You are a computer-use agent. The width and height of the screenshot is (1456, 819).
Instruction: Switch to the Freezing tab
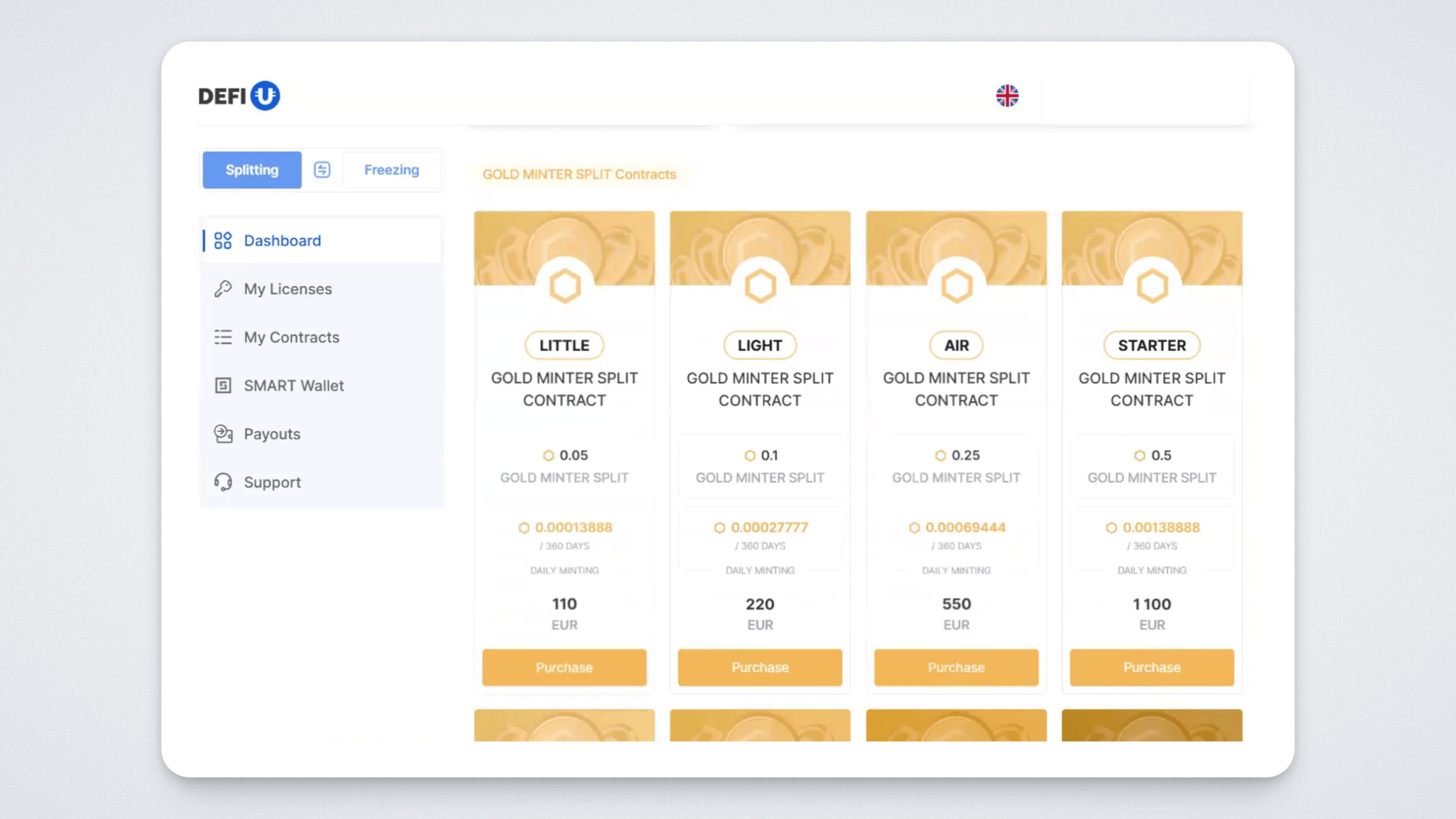tap(391, 169)
